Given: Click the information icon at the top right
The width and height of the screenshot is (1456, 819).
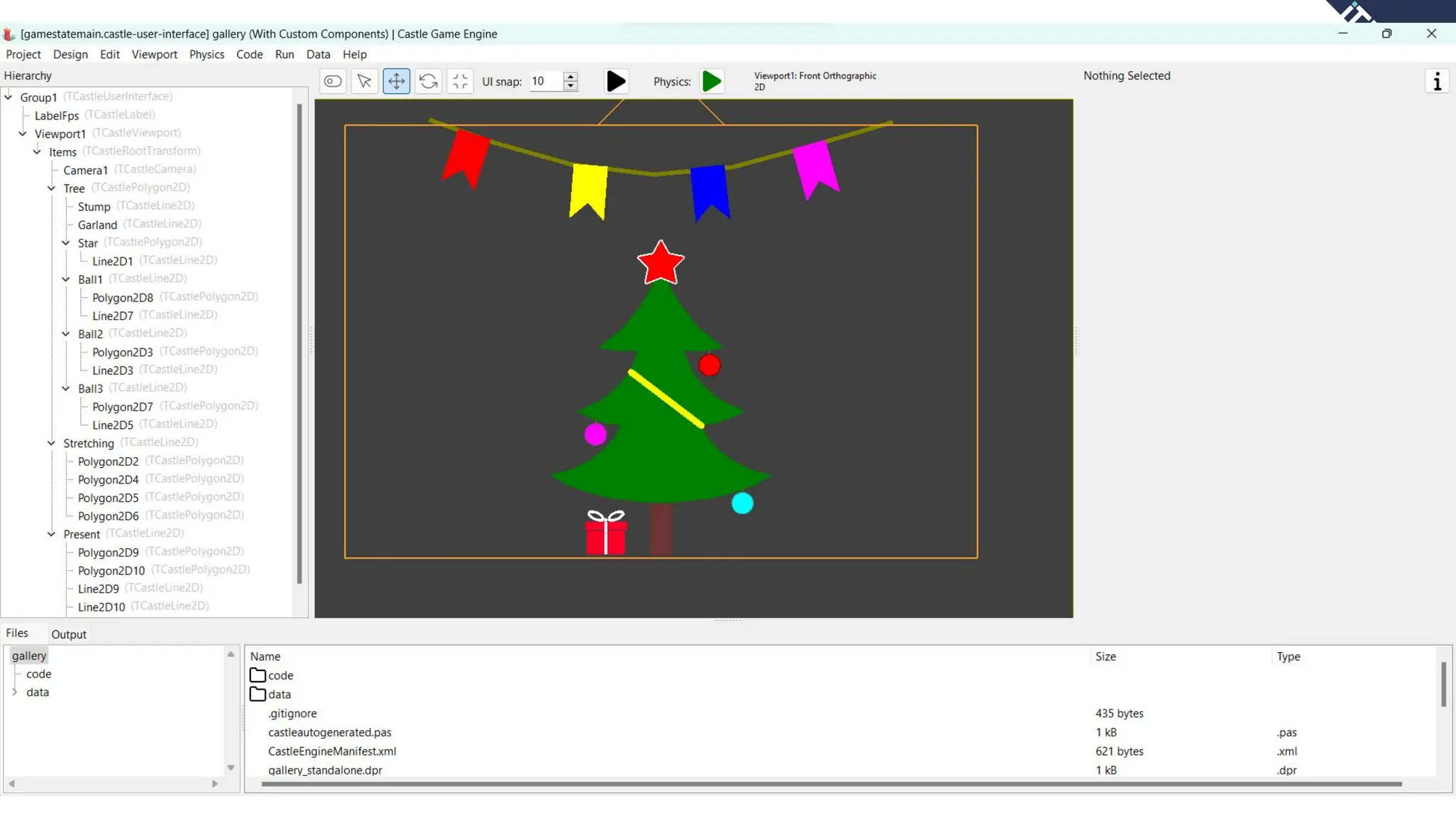Looking at the screenshot, I should pos(1437,81).
